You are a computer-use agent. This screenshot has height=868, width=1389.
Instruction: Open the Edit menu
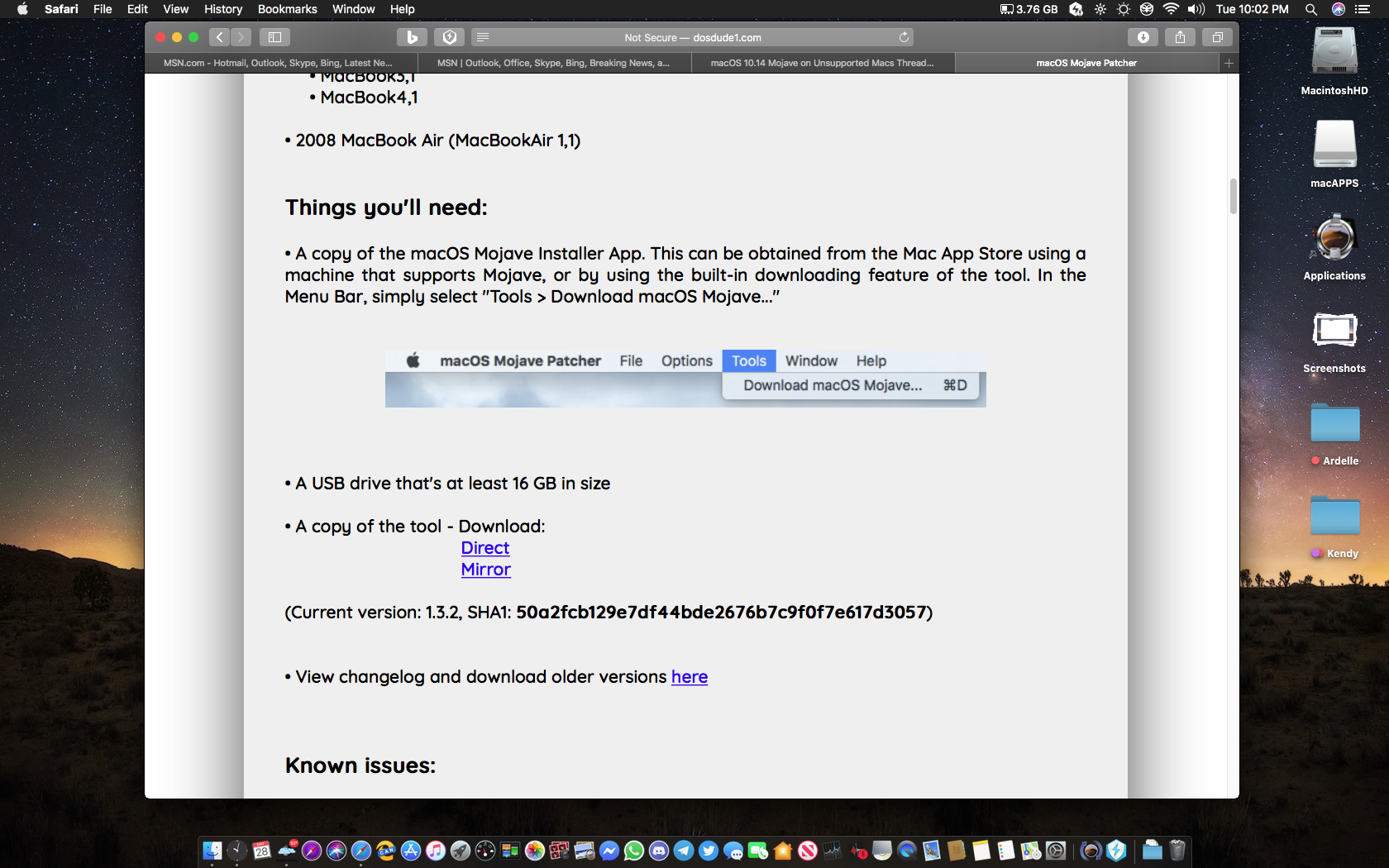click(x=137, y=9)
